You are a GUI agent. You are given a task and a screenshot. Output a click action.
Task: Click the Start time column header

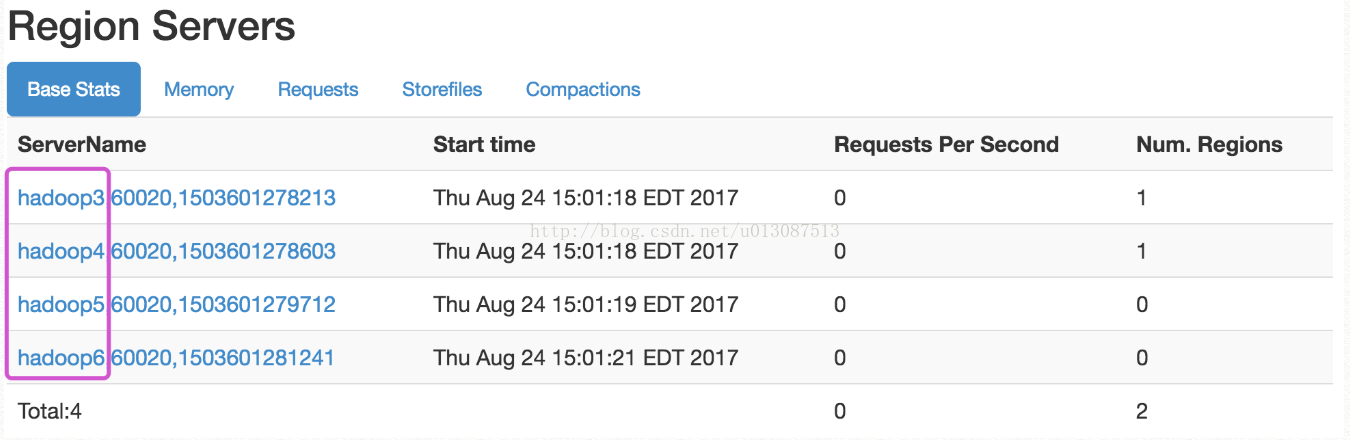(484, 144)
